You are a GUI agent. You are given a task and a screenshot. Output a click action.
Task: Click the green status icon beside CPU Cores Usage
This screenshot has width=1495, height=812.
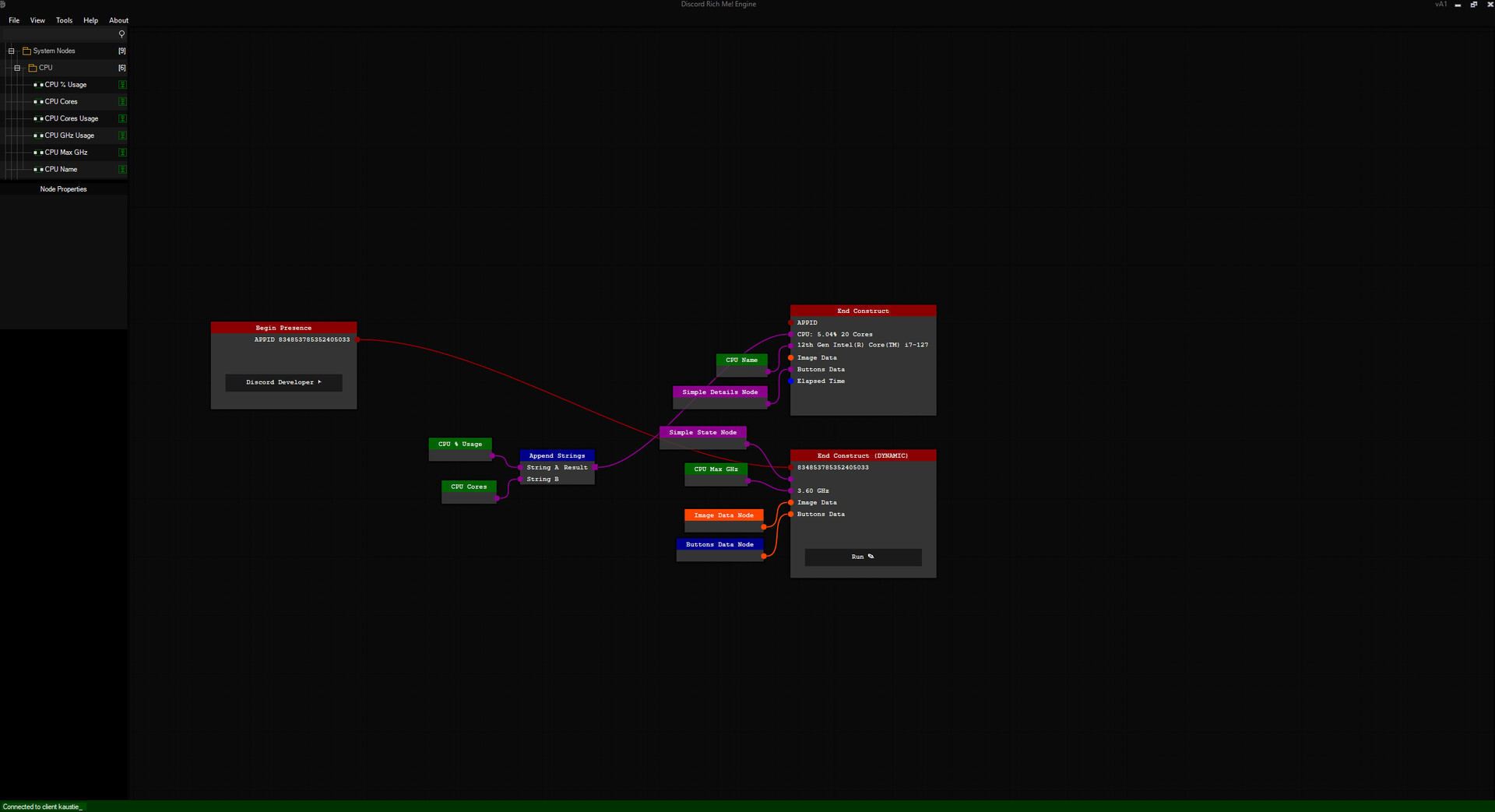(122, 118)
